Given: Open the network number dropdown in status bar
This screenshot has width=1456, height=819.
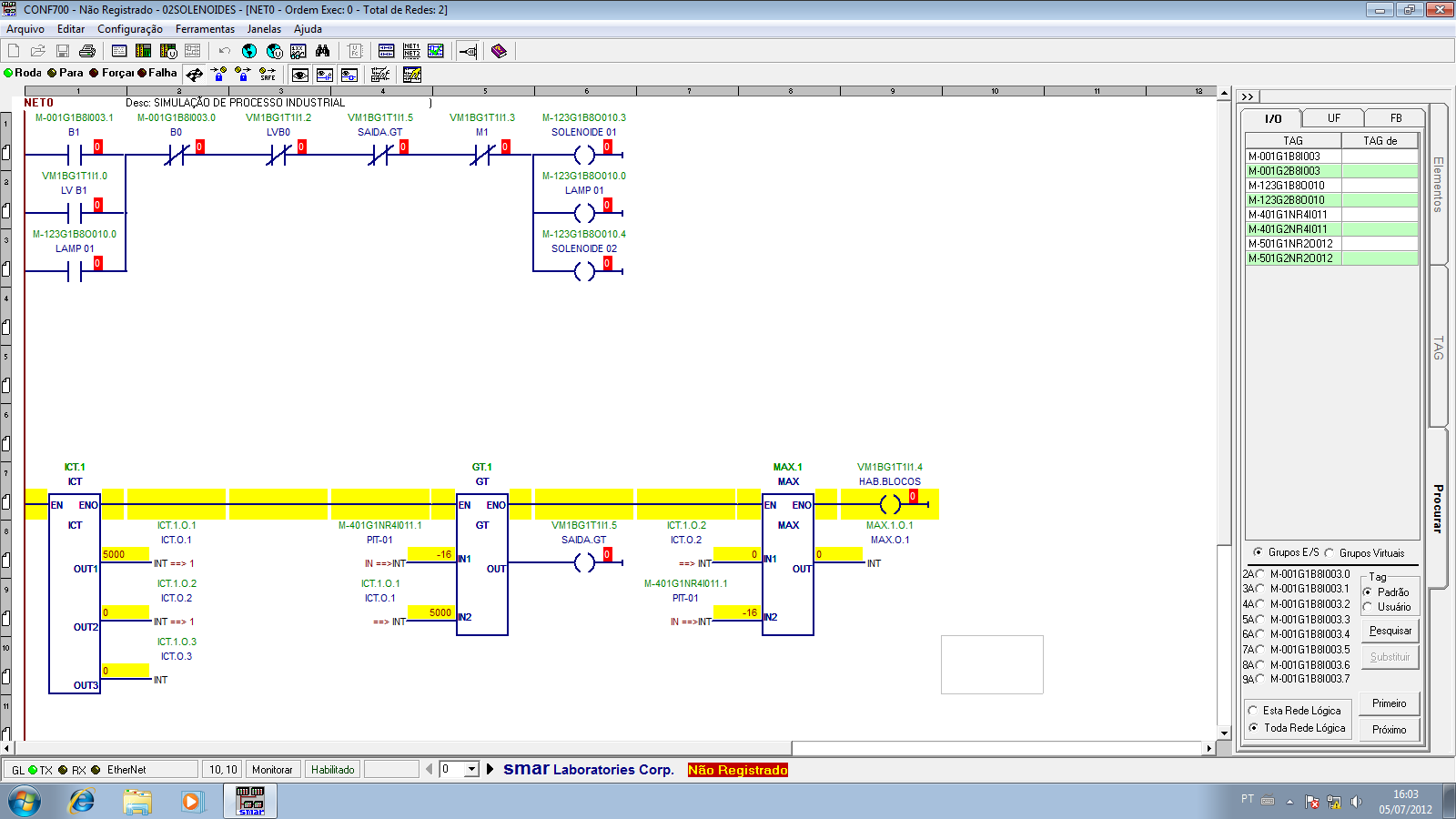Looking at the screenshot, I should tap(471, 770).
